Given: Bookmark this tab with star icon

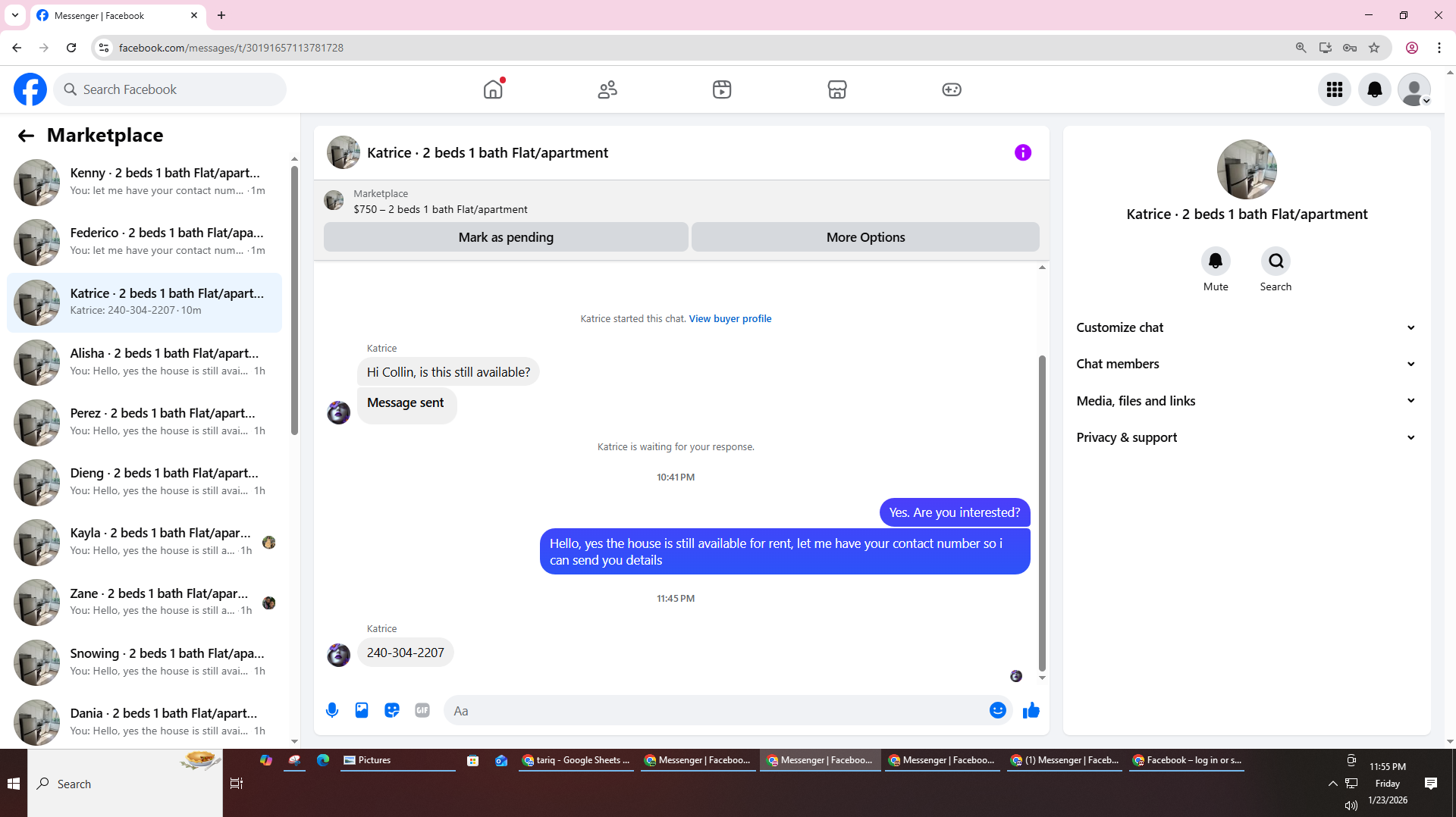Looking at the screenshot, I should pyautogui.click(x=1374, y=48).
